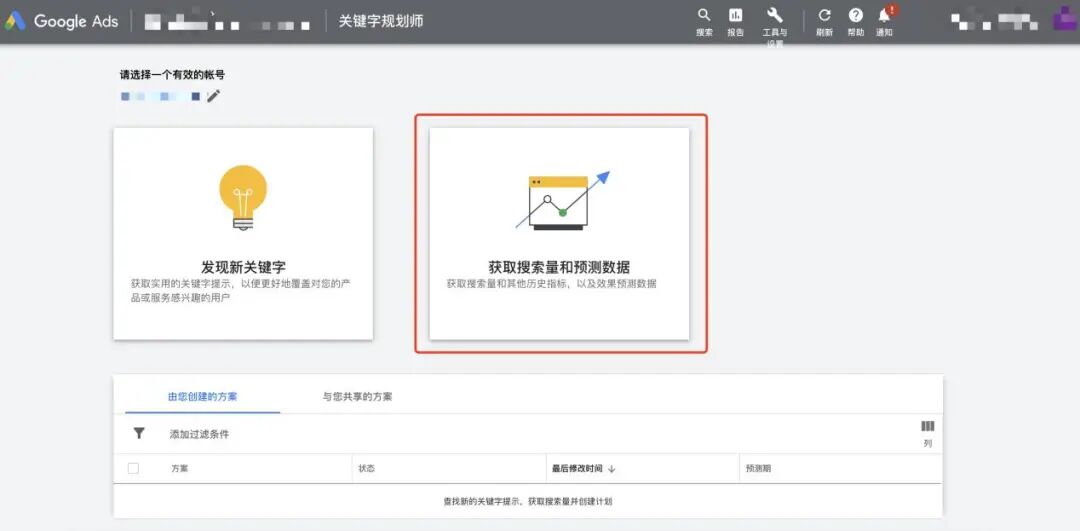Sort by 状态 column header
This screenshot has width=1080, height=531.
(366, 468)
